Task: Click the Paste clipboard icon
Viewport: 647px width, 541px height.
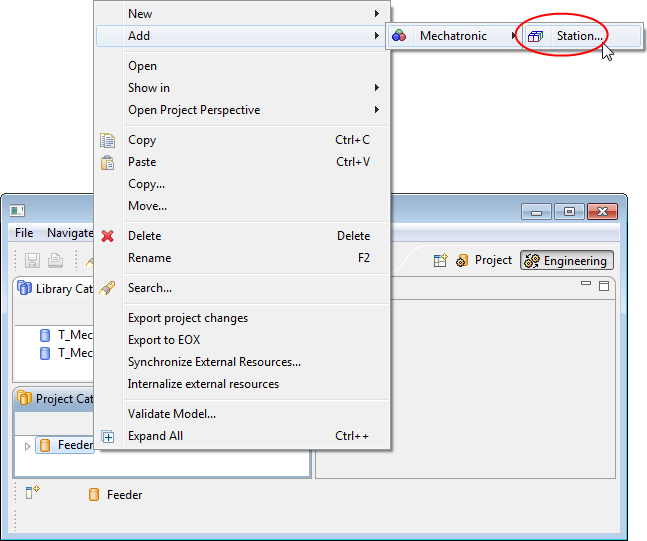Action: (x=107, y=162)
